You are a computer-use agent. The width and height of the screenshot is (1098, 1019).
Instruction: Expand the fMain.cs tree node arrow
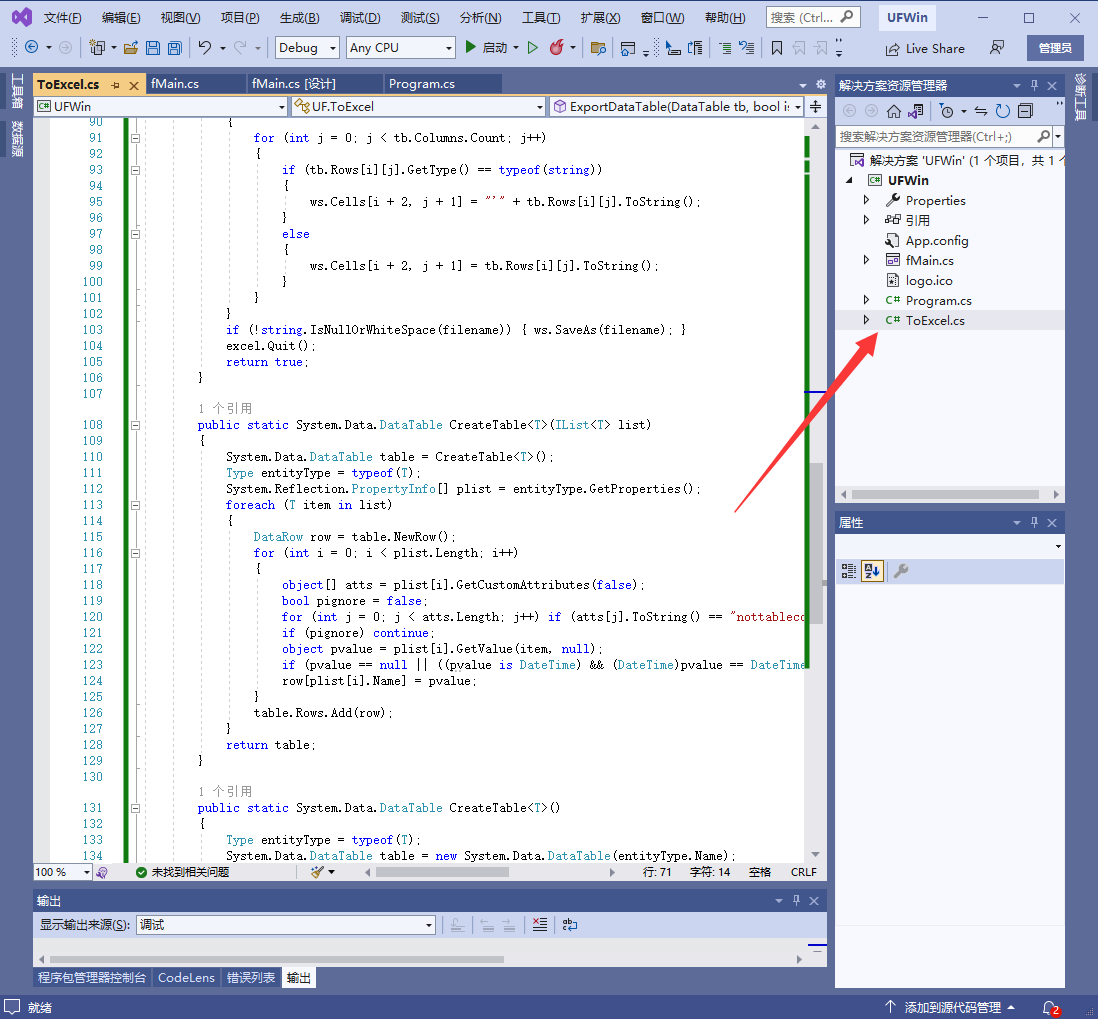coord(866,260)
